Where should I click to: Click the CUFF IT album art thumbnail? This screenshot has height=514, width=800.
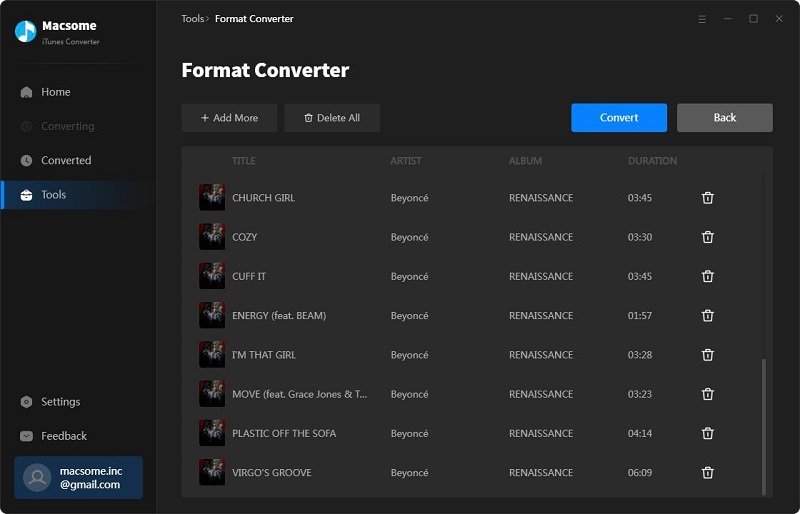[x=212, y=276]
